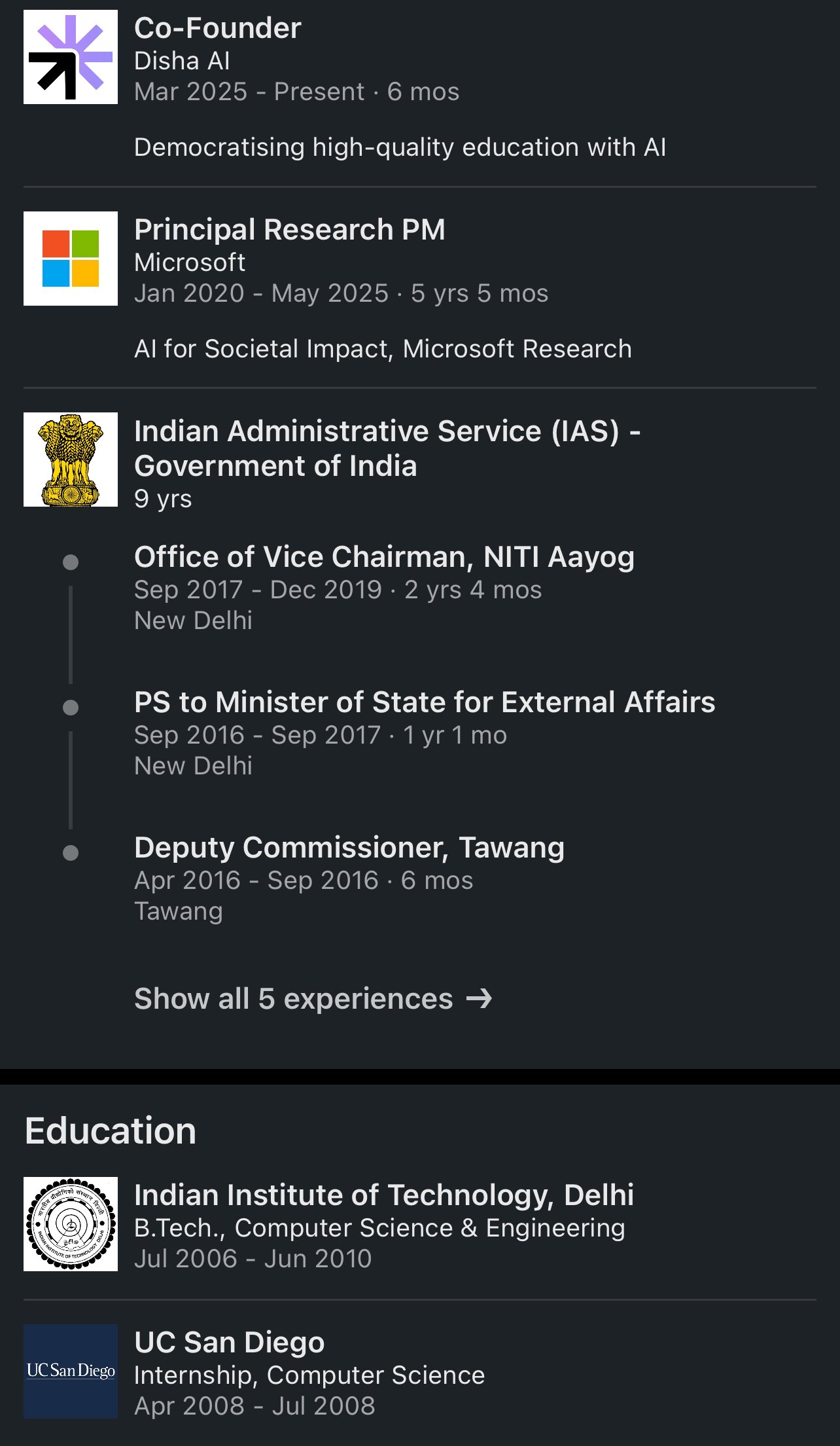Open the UC San Diego education entry
Screen dimensions: 840x1446
229,1343
